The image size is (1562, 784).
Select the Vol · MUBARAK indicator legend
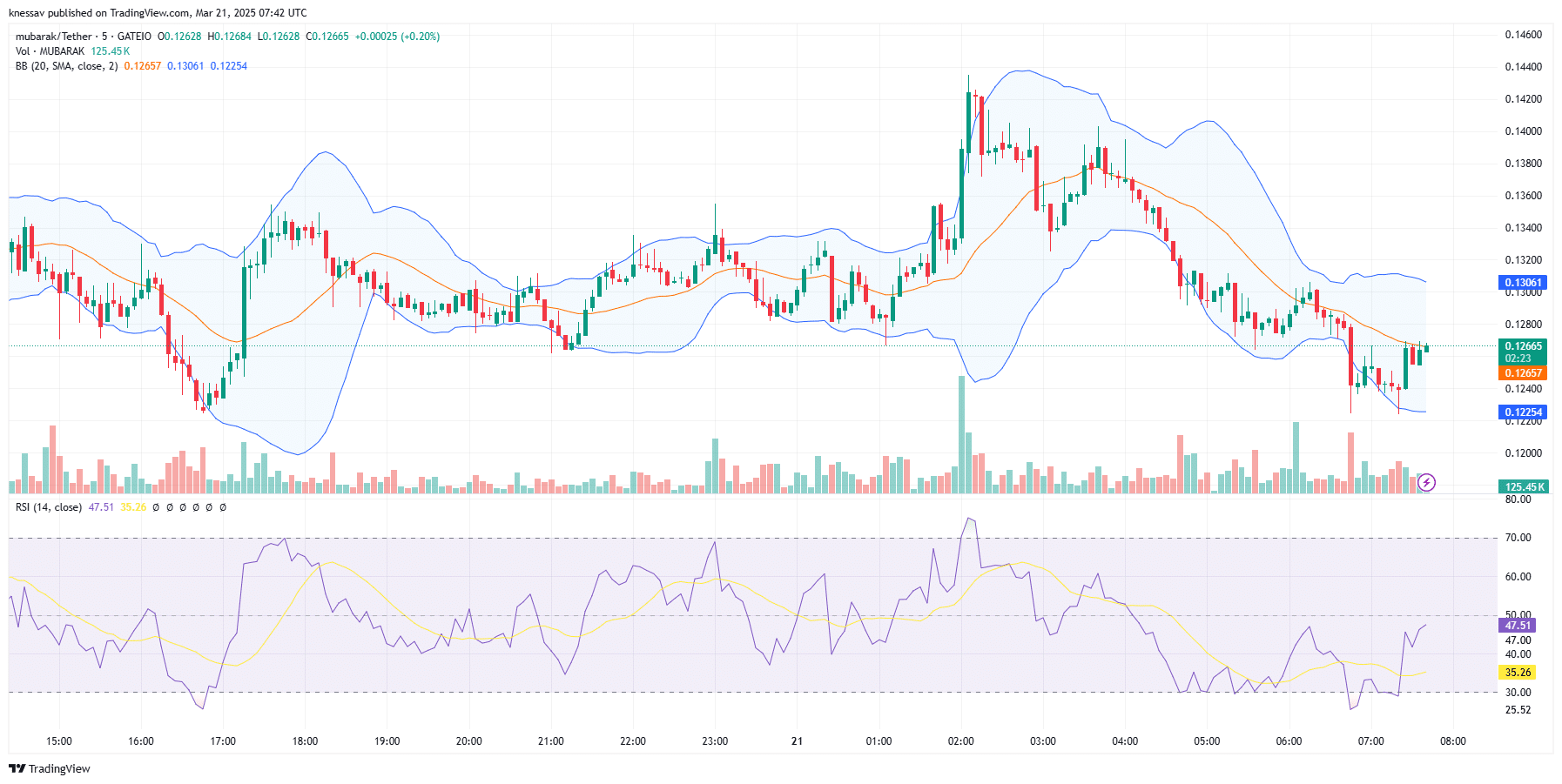point(50,51)
